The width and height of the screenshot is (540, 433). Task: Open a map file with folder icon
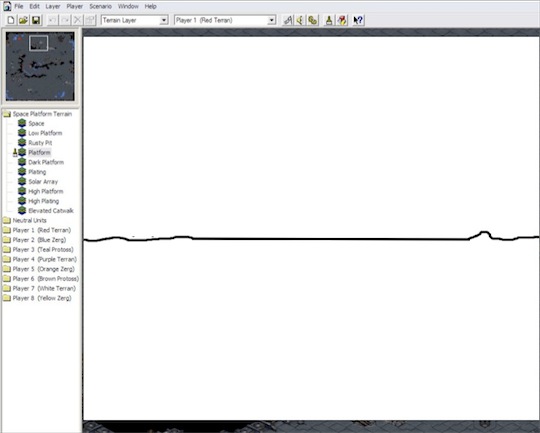tap(23, 20)
